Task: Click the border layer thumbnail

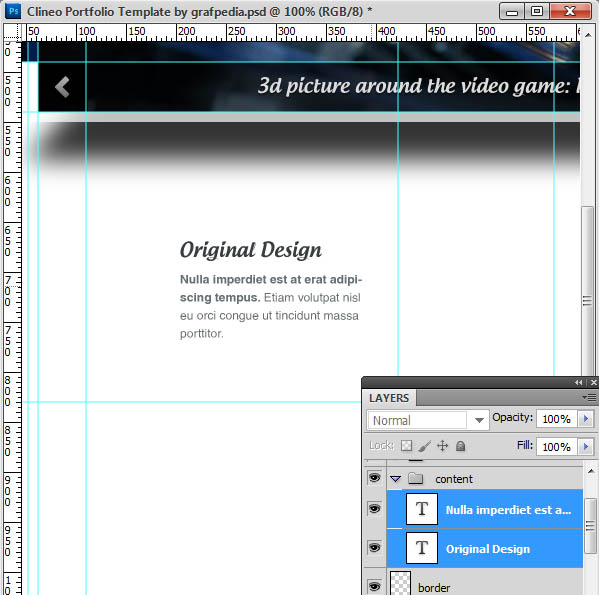Action: (400, 583)
